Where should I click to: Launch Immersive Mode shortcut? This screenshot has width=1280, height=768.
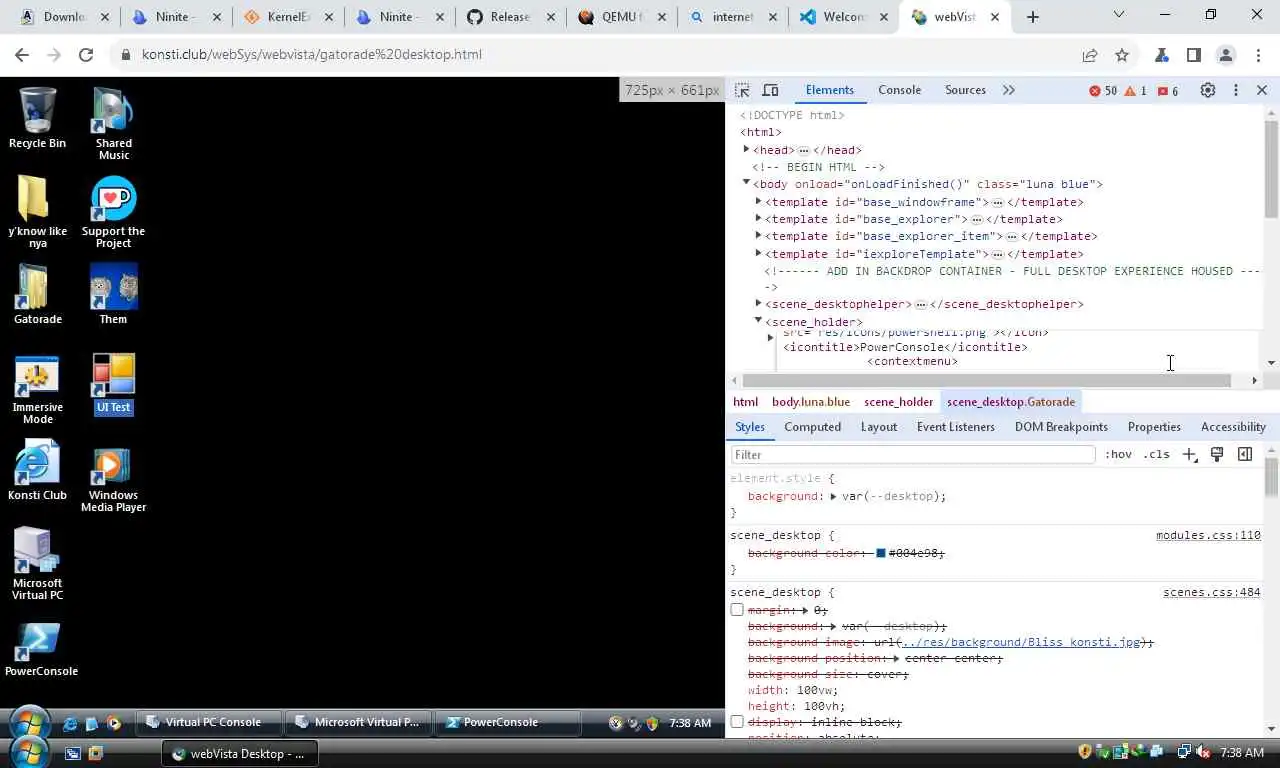[x=37, y=388]
